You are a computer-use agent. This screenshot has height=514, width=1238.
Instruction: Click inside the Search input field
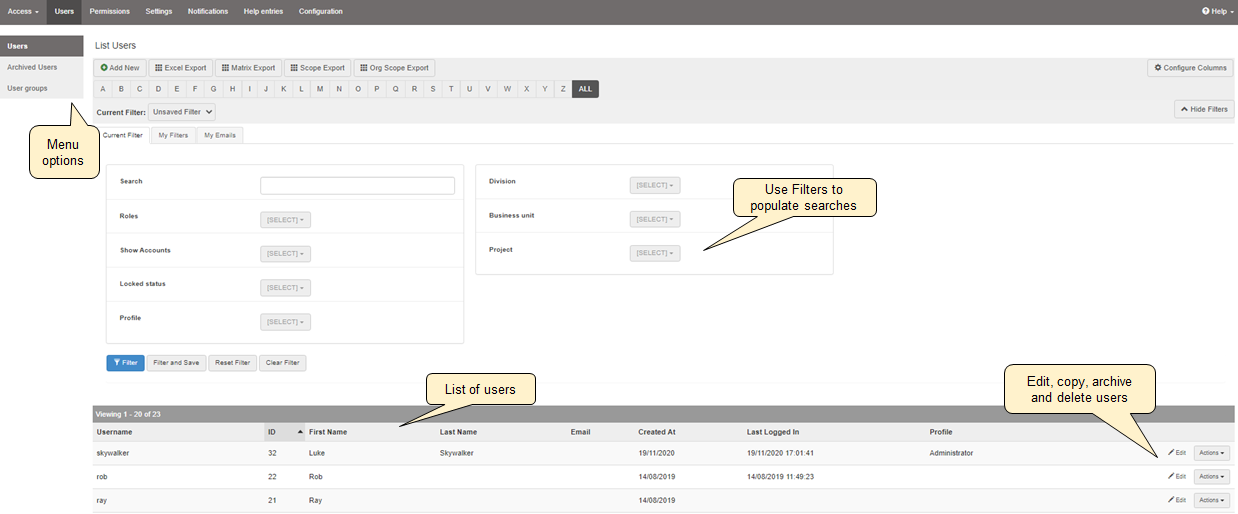pyautogui.click(x=357, y=186)
